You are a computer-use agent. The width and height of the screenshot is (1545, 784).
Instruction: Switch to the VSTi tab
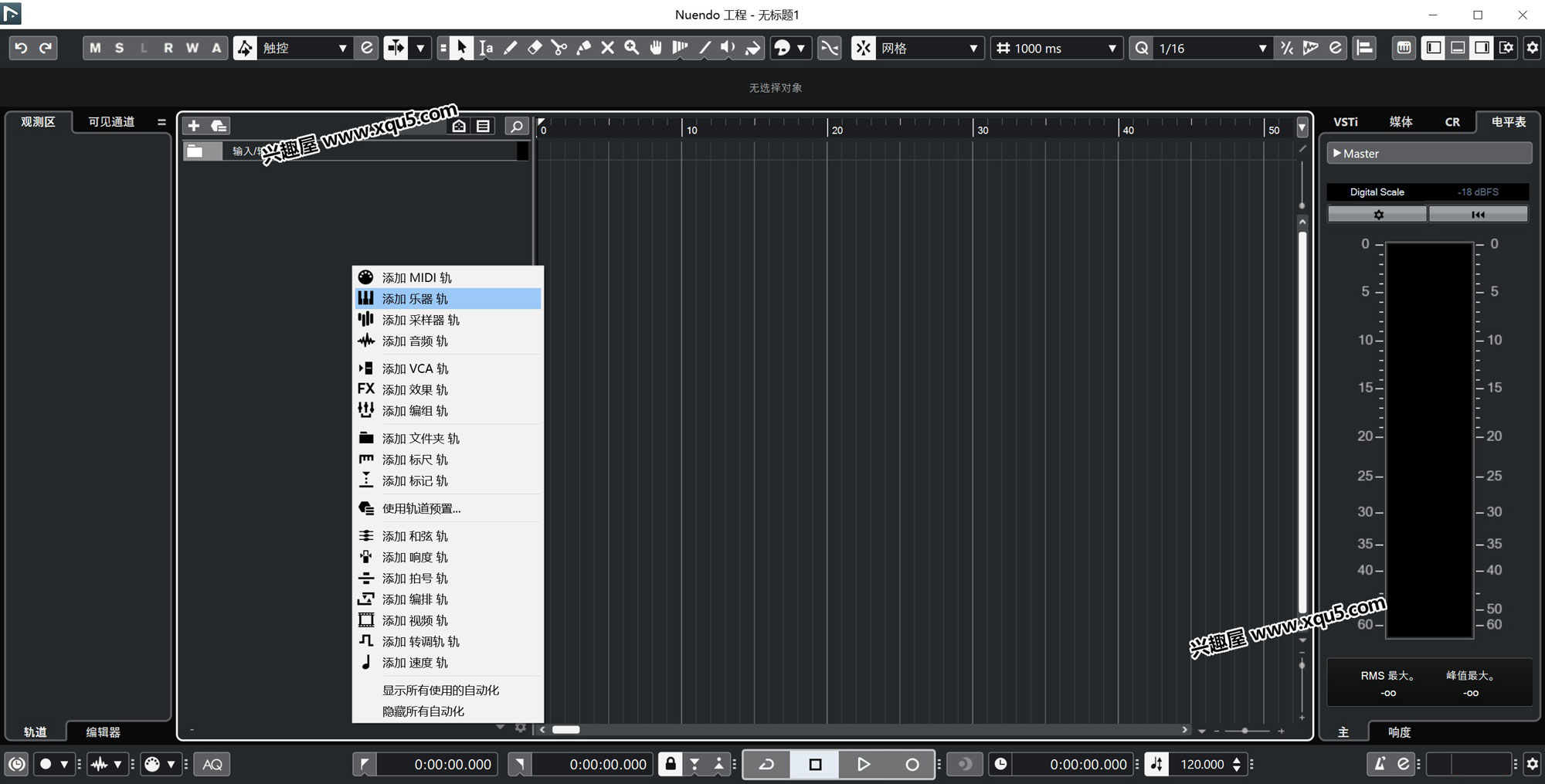(1346, 121)
